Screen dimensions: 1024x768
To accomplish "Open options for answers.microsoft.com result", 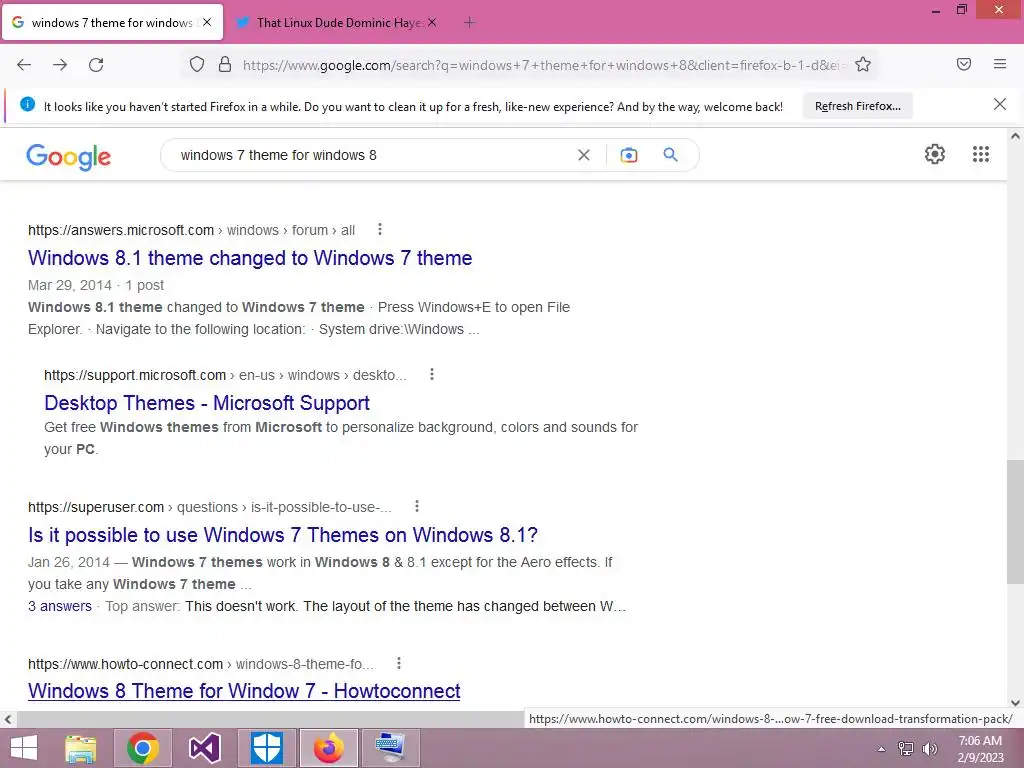I will point(380,229).
